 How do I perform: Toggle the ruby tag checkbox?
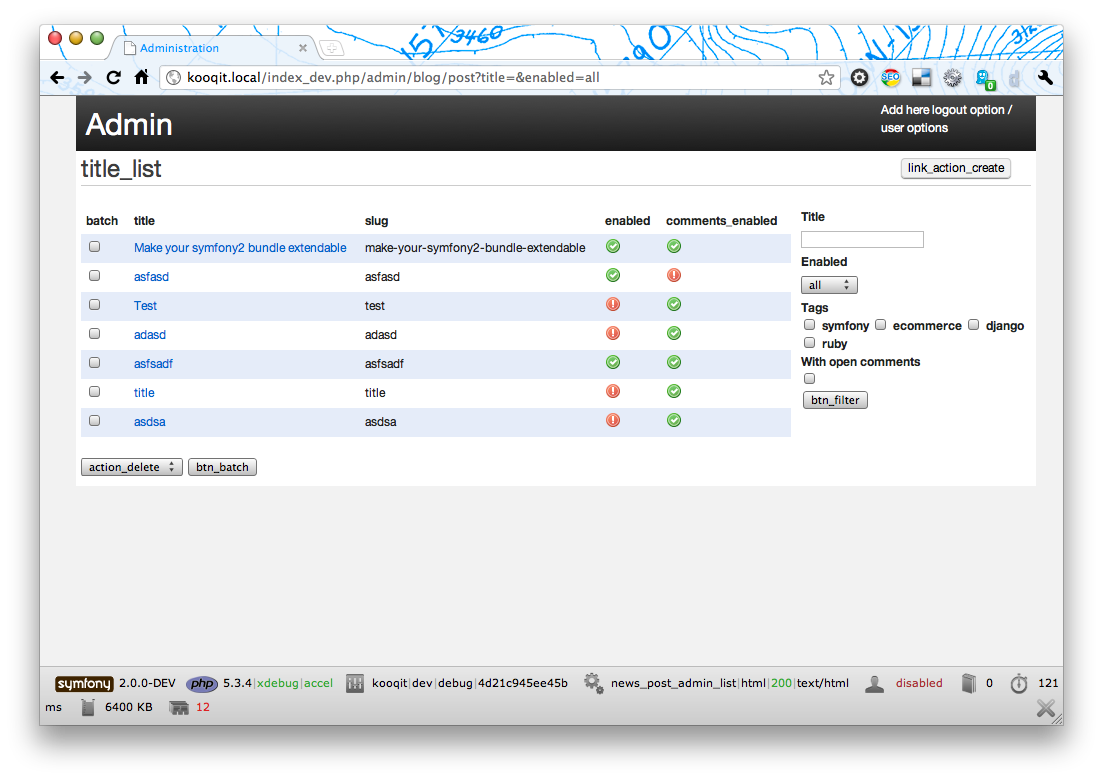coord(810,343)
